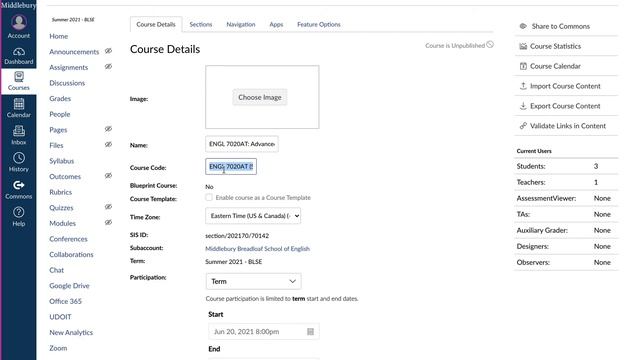The image size is (640, 360).
Task: Open the Start date calendar picker icon
Action: click(311, 332)
